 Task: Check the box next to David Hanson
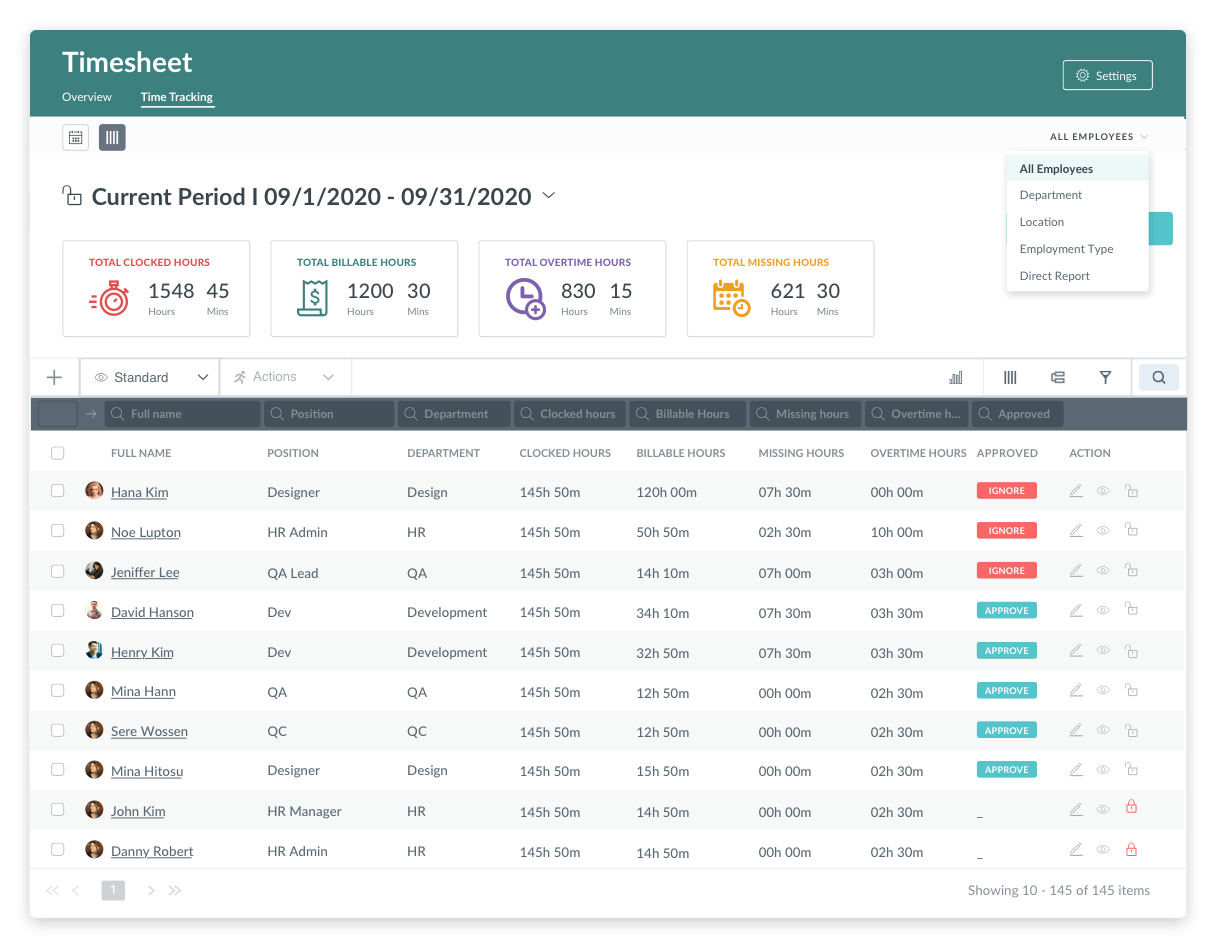tap(58, 610)
